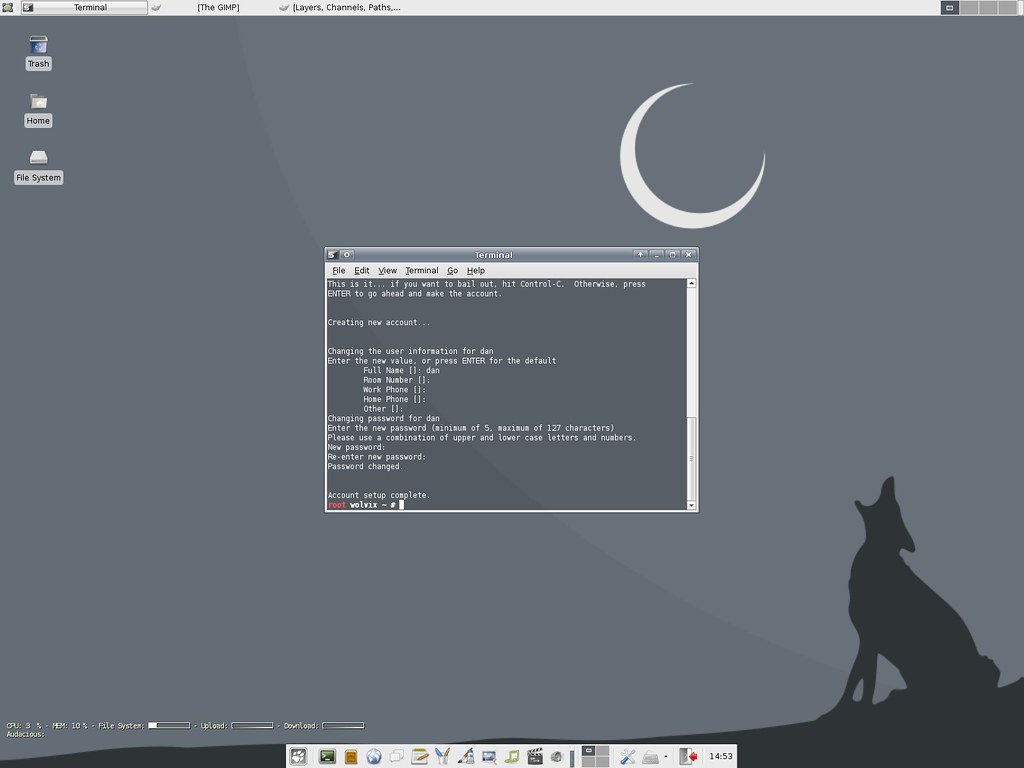Toggle the terminal window sticky button
This screenshot has height=768, width=1024.
(347, 255)
